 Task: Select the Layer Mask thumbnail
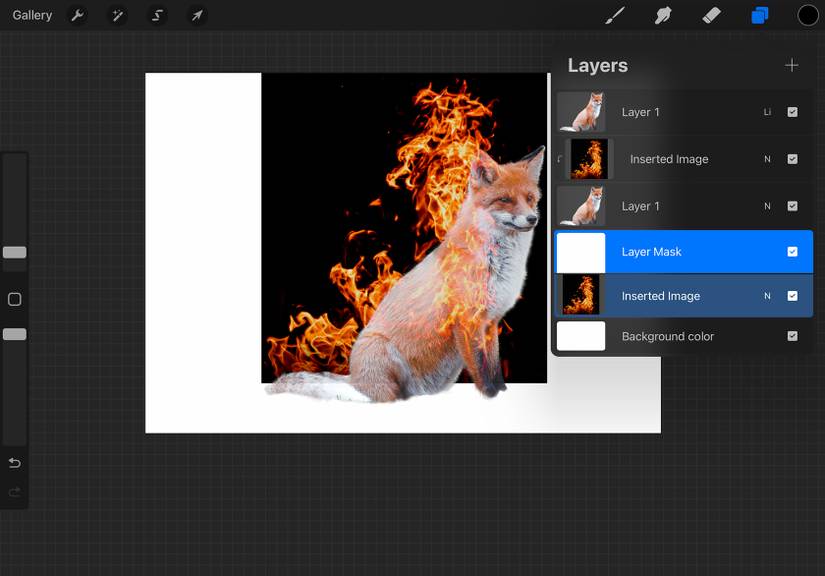coord(581,252)
